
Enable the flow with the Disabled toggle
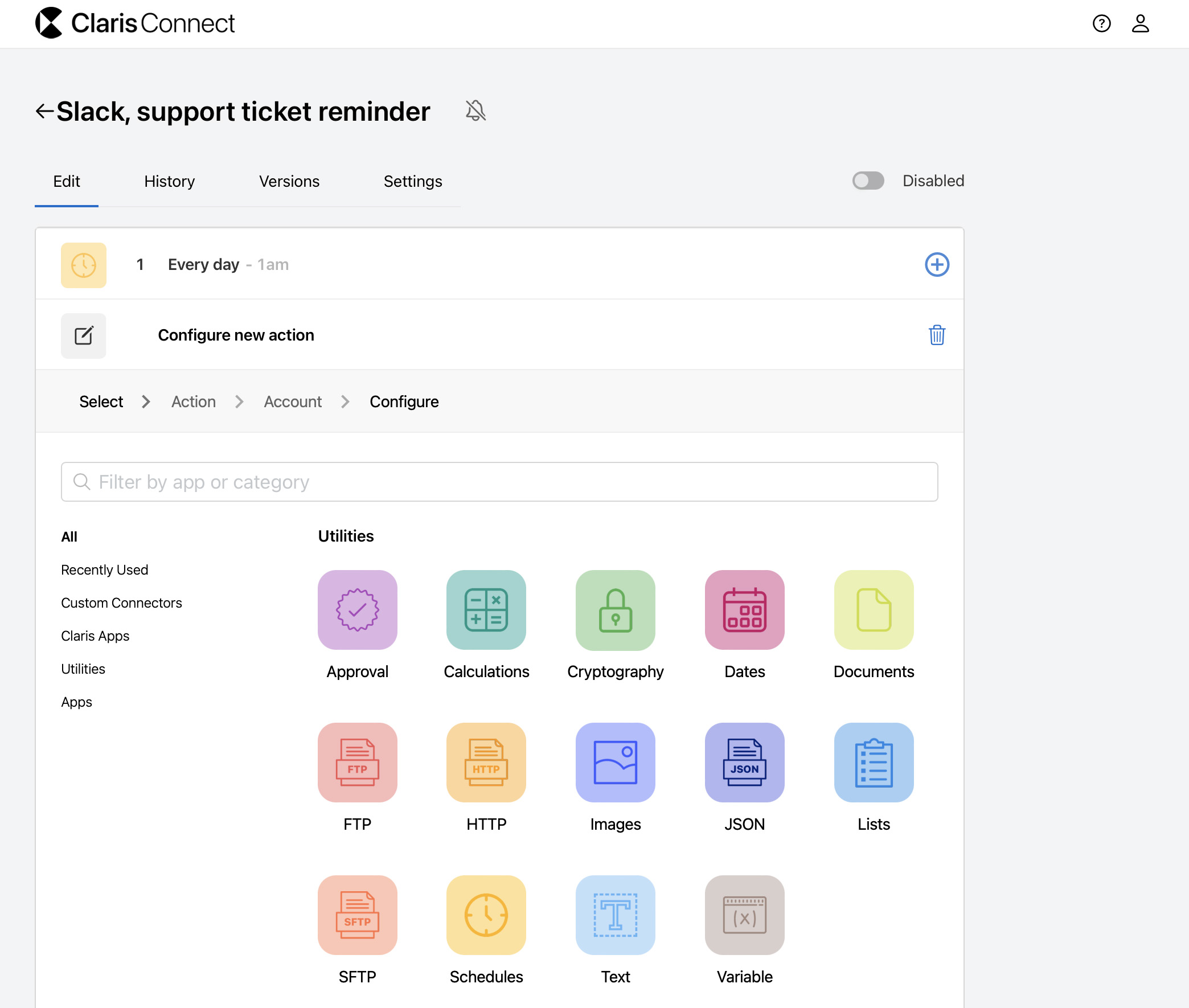pos(867,181)
